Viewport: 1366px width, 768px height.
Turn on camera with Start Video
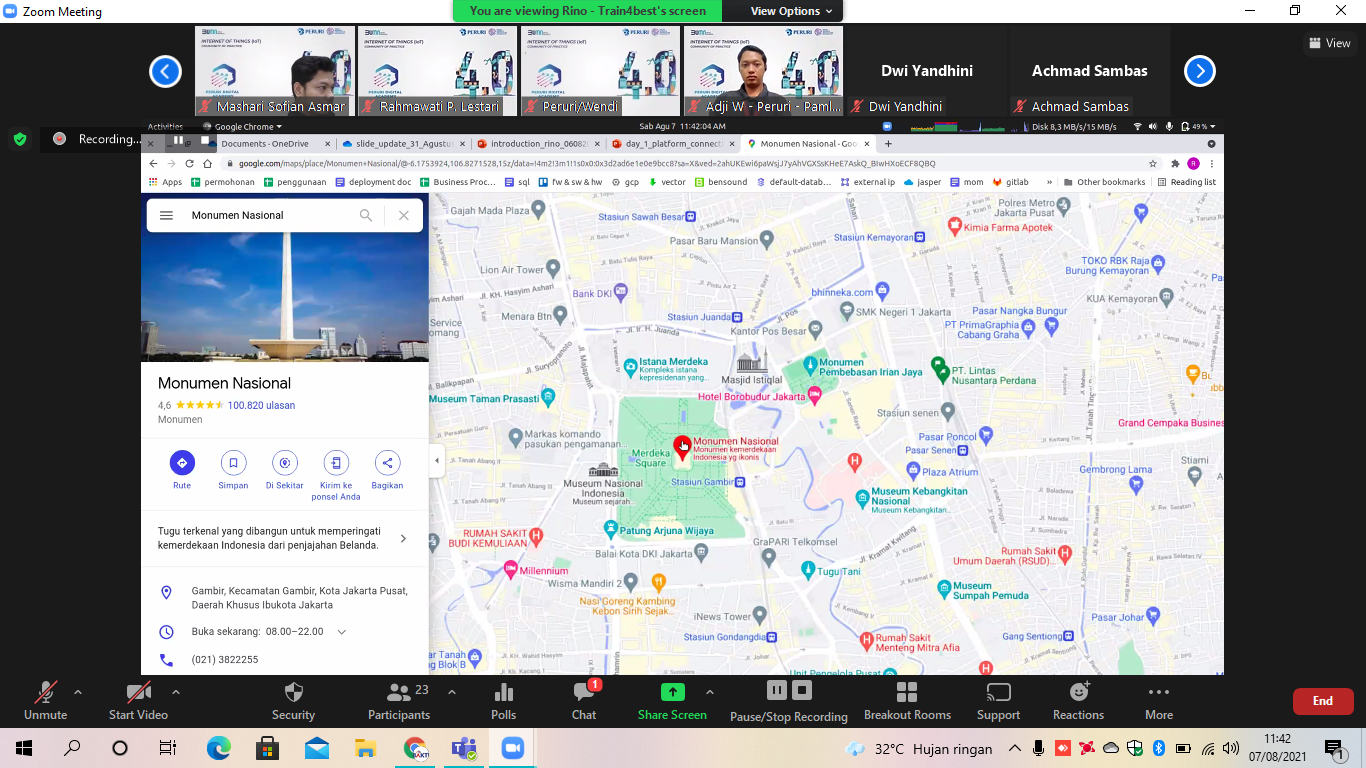pos(138,692)
